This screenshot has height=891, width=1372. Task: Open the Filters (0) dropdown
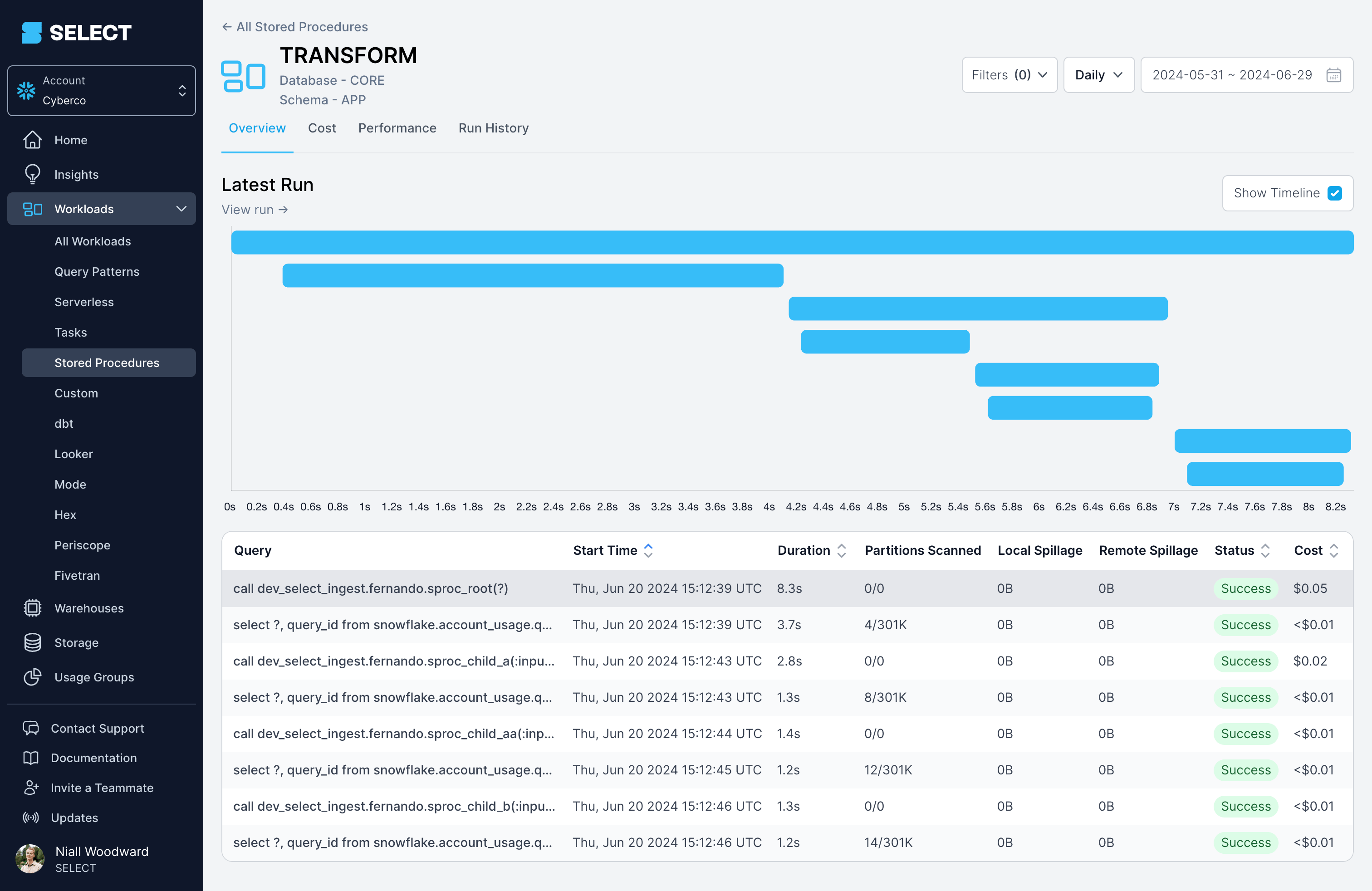(x=1009, y=75)
